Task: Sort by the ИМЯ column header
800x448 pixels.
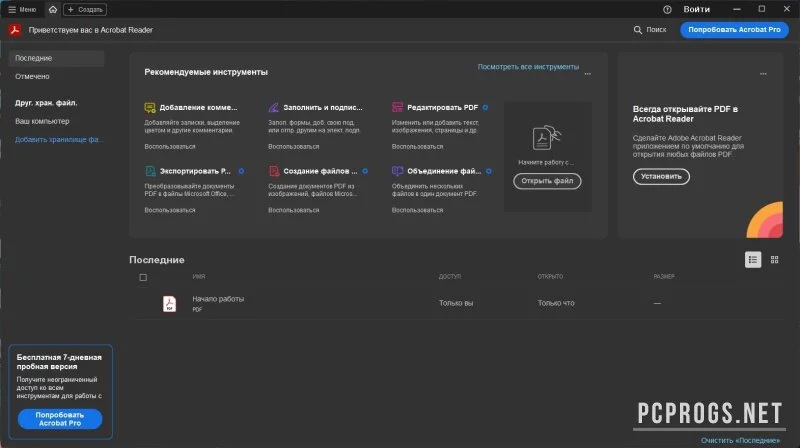Action: pos(199,277)
